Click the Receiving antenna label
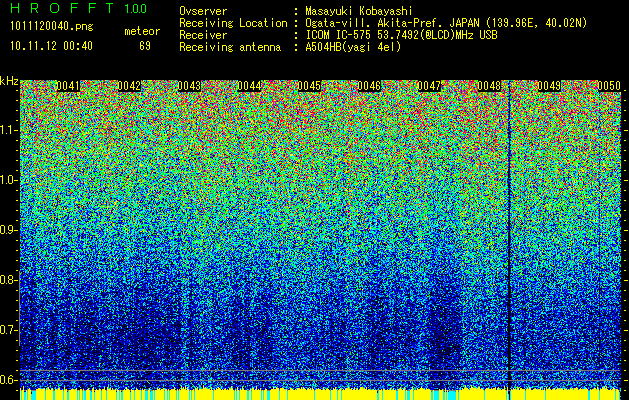Image resolution: width=629 pixels, height=400 pixels. pos(230,47)
